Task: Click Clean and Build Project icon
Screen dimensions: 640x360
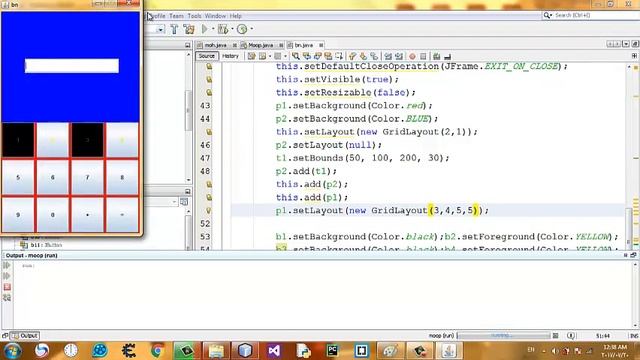Action: pos(189,29)
